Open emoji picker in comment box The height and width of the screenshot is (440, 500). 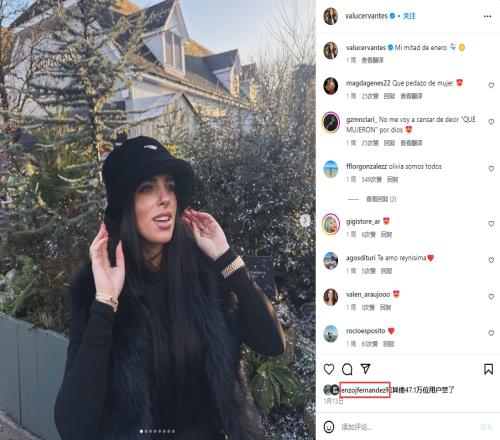tap(329, 427)
